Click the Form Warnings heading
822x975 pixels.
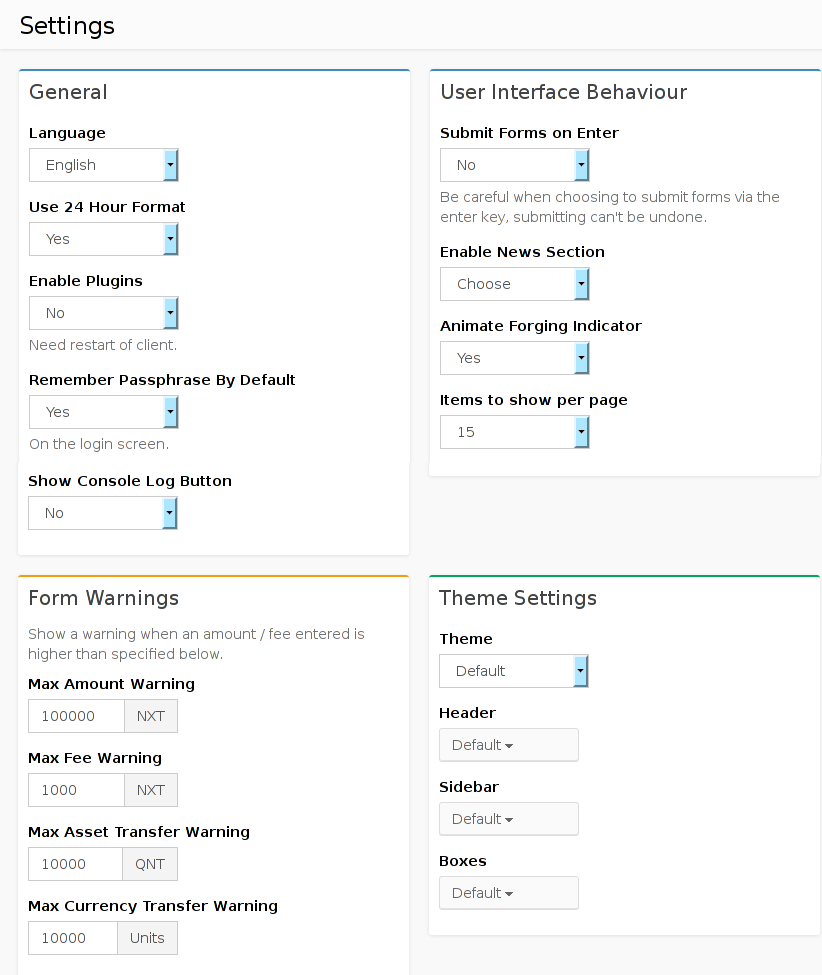(x=104, y=598)
